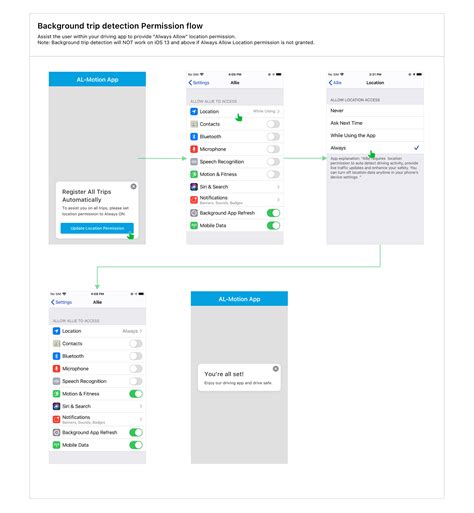Screen dimensions: 474x513
Task: Tap Background App Refresh icon on Location Always screen
Action: click(x=56, y=432)
